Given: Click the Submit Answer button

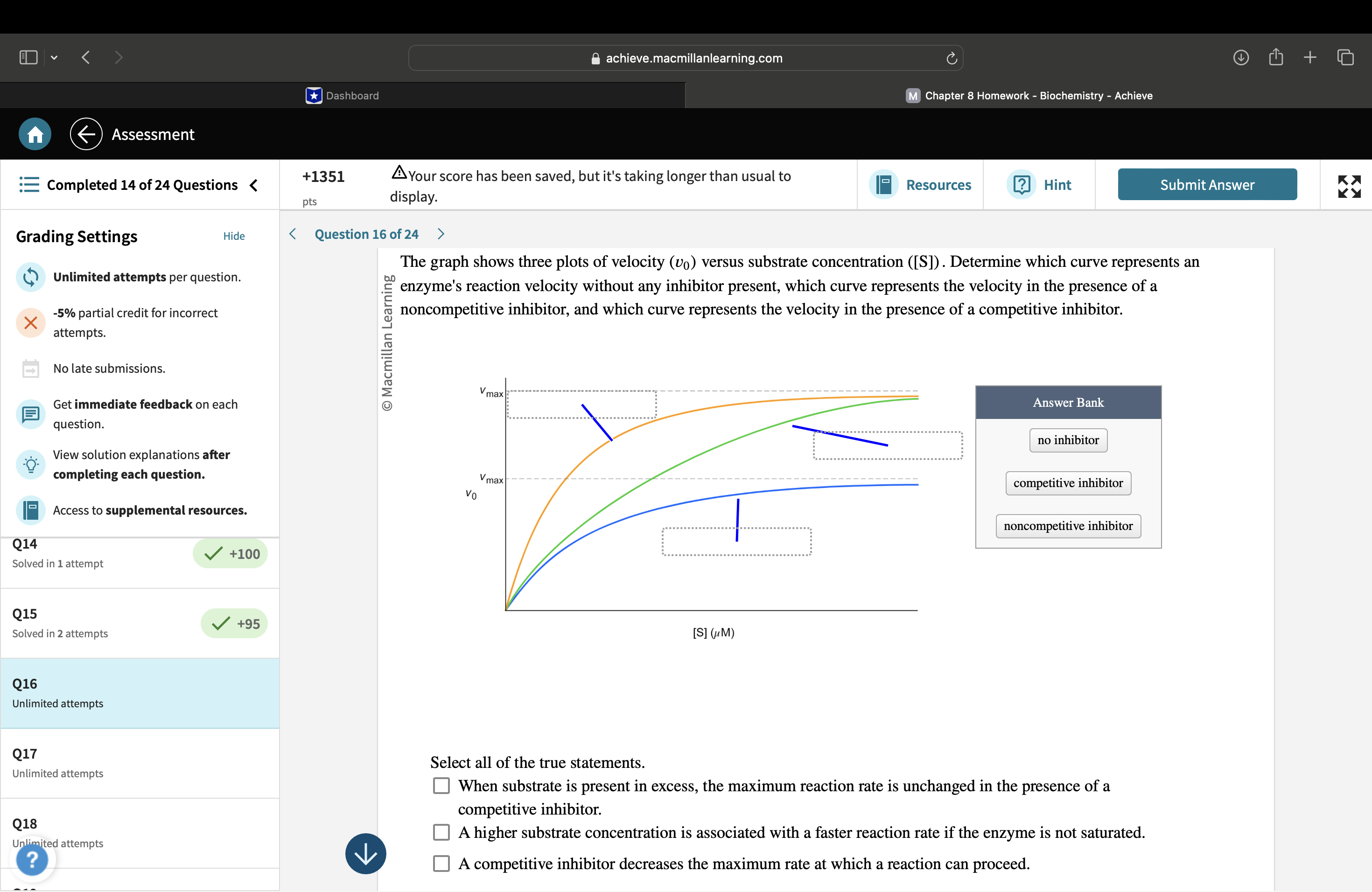Looking at the screenshot, I should point(1206,185).
